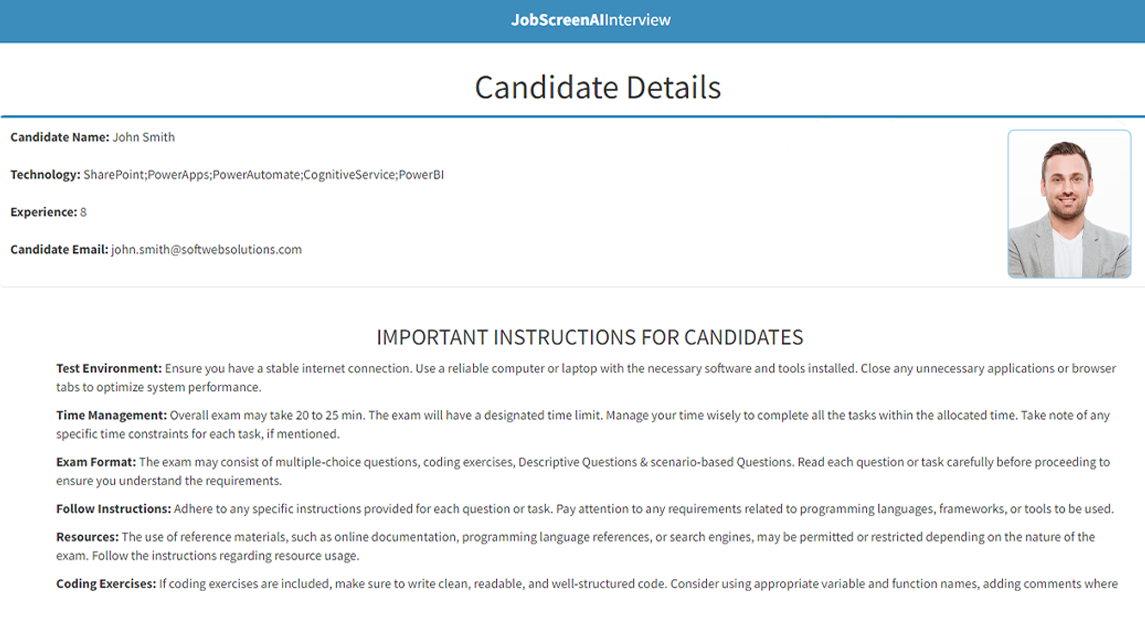The height and width of the screenshot is (643, 1145).
Task: Click the Candidate Email label
Action: (x=58, y=250)
